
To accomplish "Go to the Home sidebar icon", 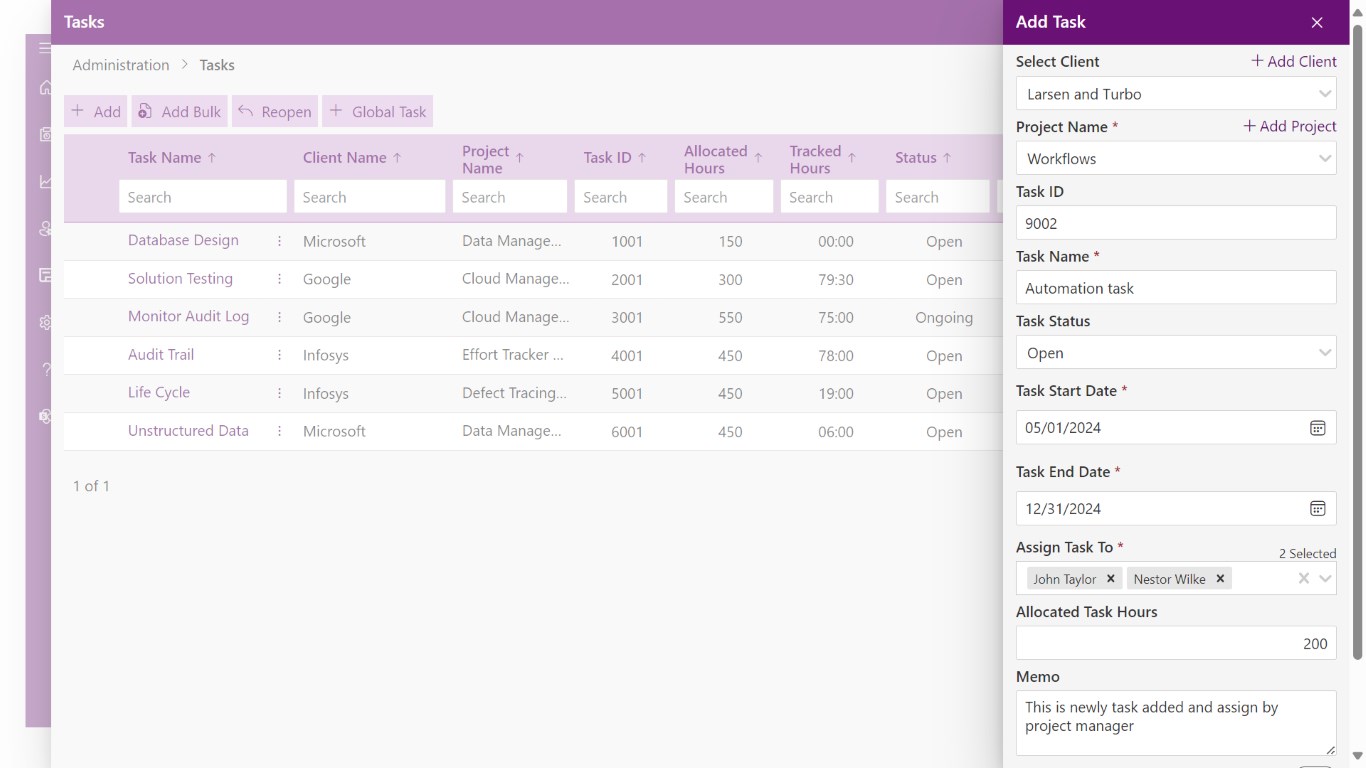I will 45,88.
